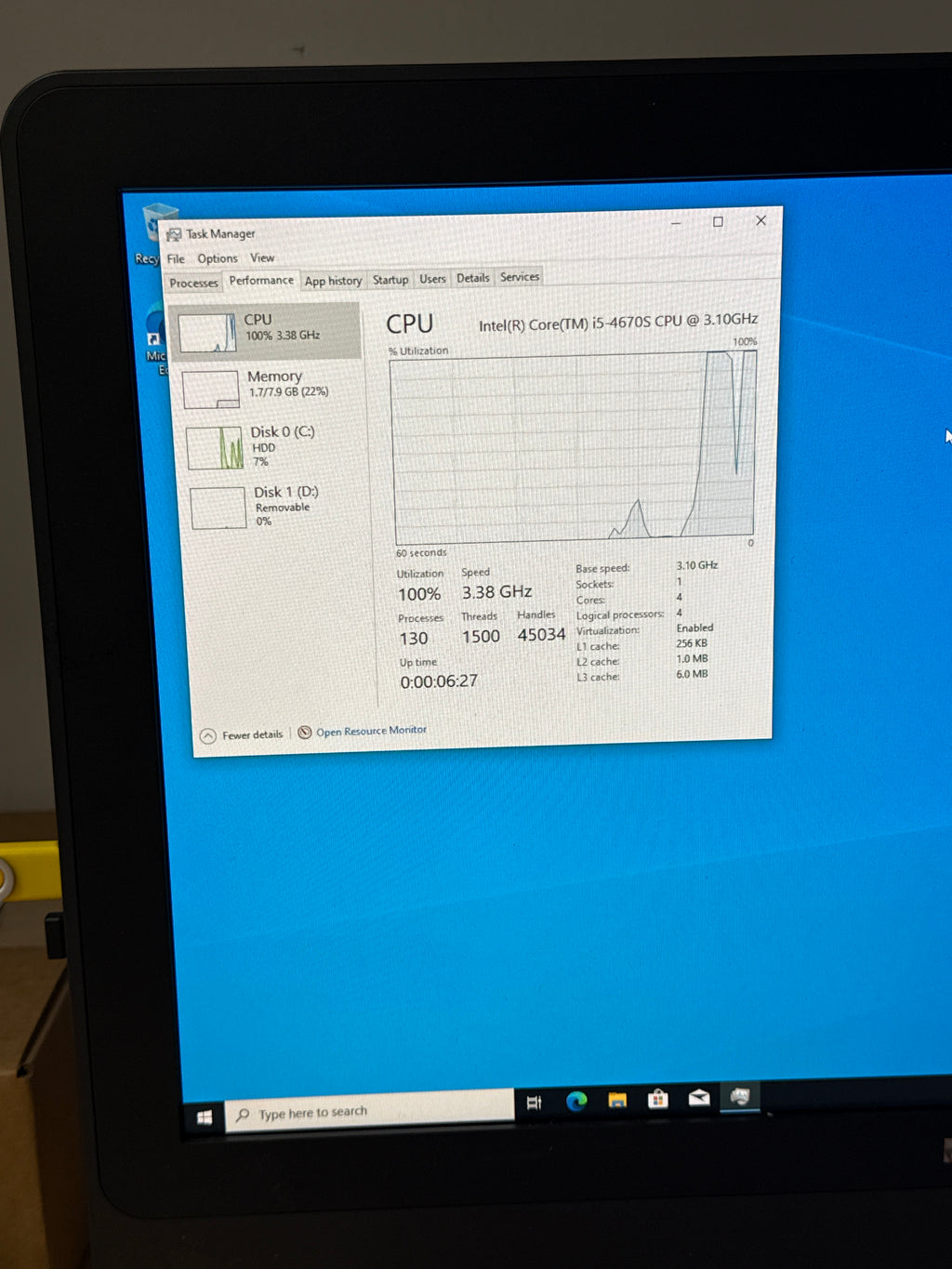Switch to the Processes tab
Viewport: 952px width, 1269px height.
[x=193, y=283]
